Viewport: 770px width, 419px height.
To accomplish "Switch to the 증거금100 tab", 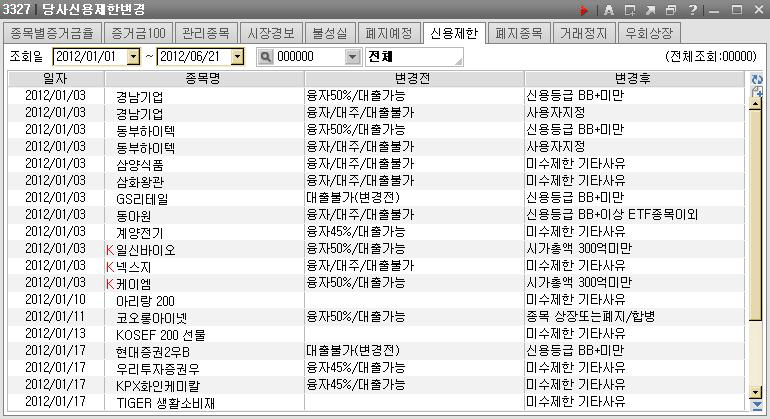I will pos(138,33).
